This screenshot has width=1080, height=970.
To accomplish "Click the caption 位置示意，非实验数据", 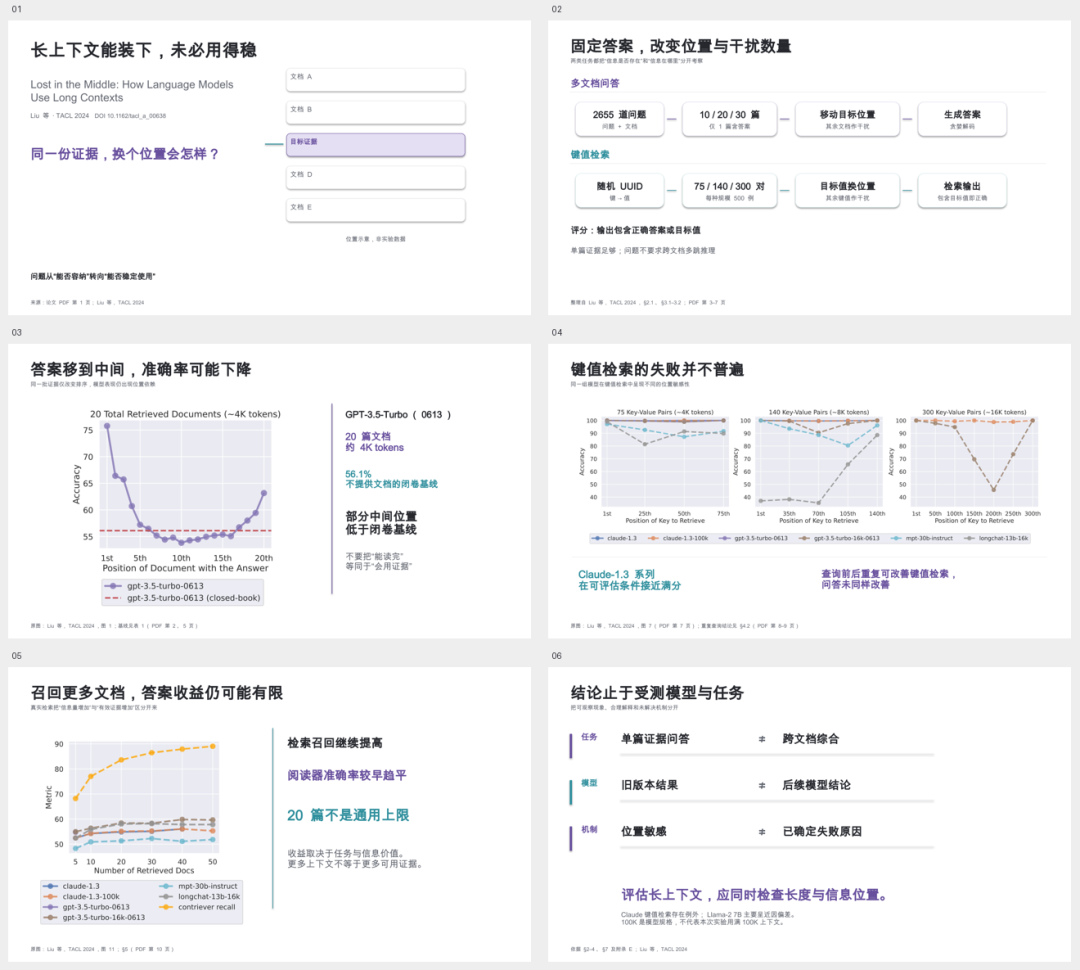I will point(375,239).
